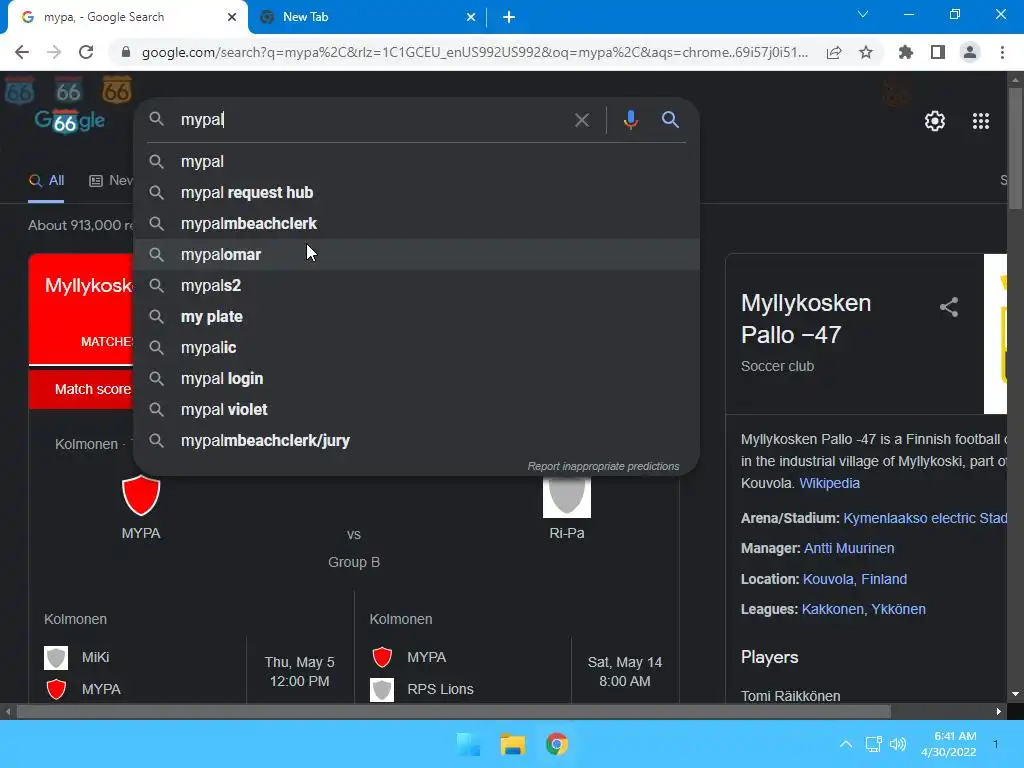The image size is (1024, 768).
Task: Click the browser forward arrow
Action: point(54,52)
